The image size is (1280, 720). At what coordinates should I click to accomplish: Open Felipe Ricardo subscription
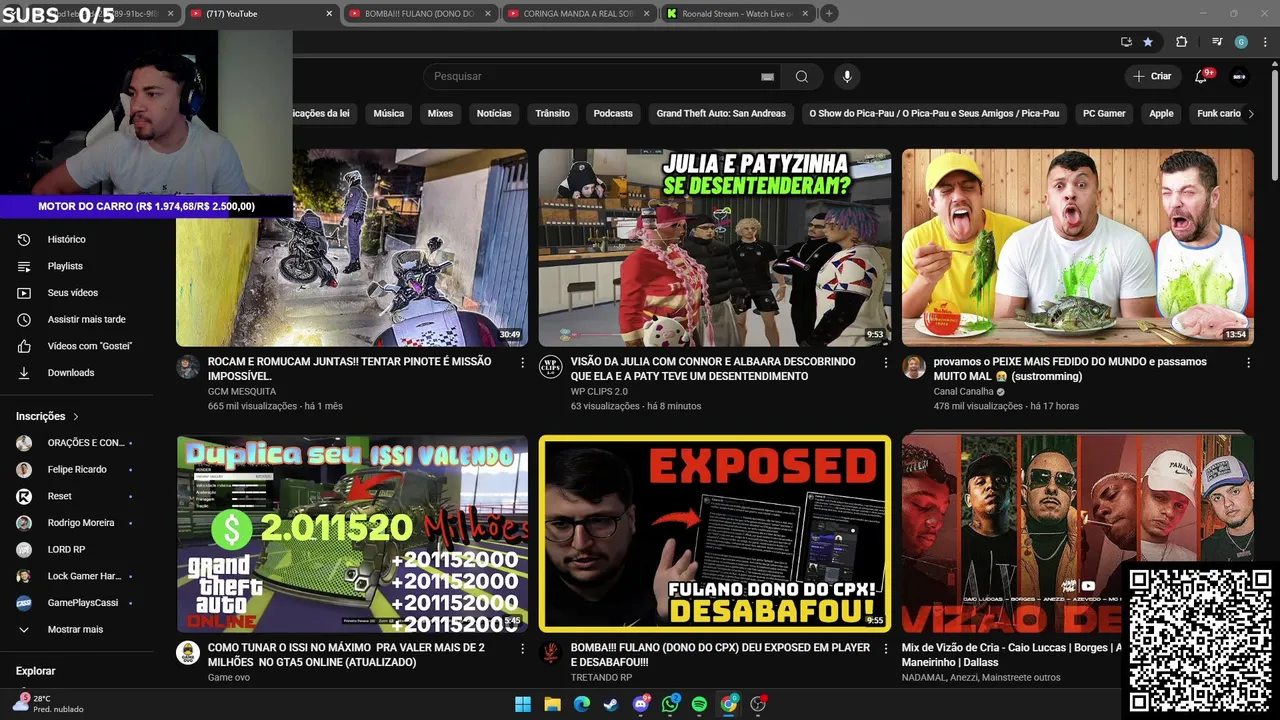pyautogui.click(x=76, y=469)
